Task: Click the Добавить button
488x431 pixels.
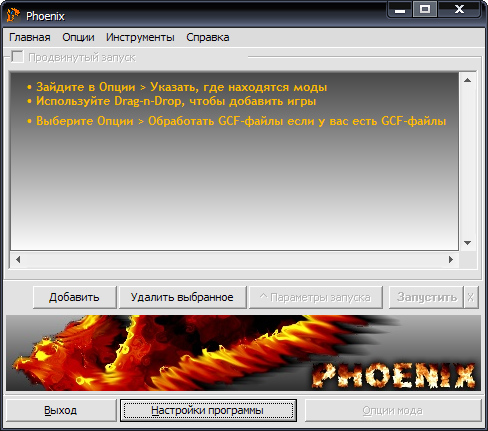Action: point(74,297)
